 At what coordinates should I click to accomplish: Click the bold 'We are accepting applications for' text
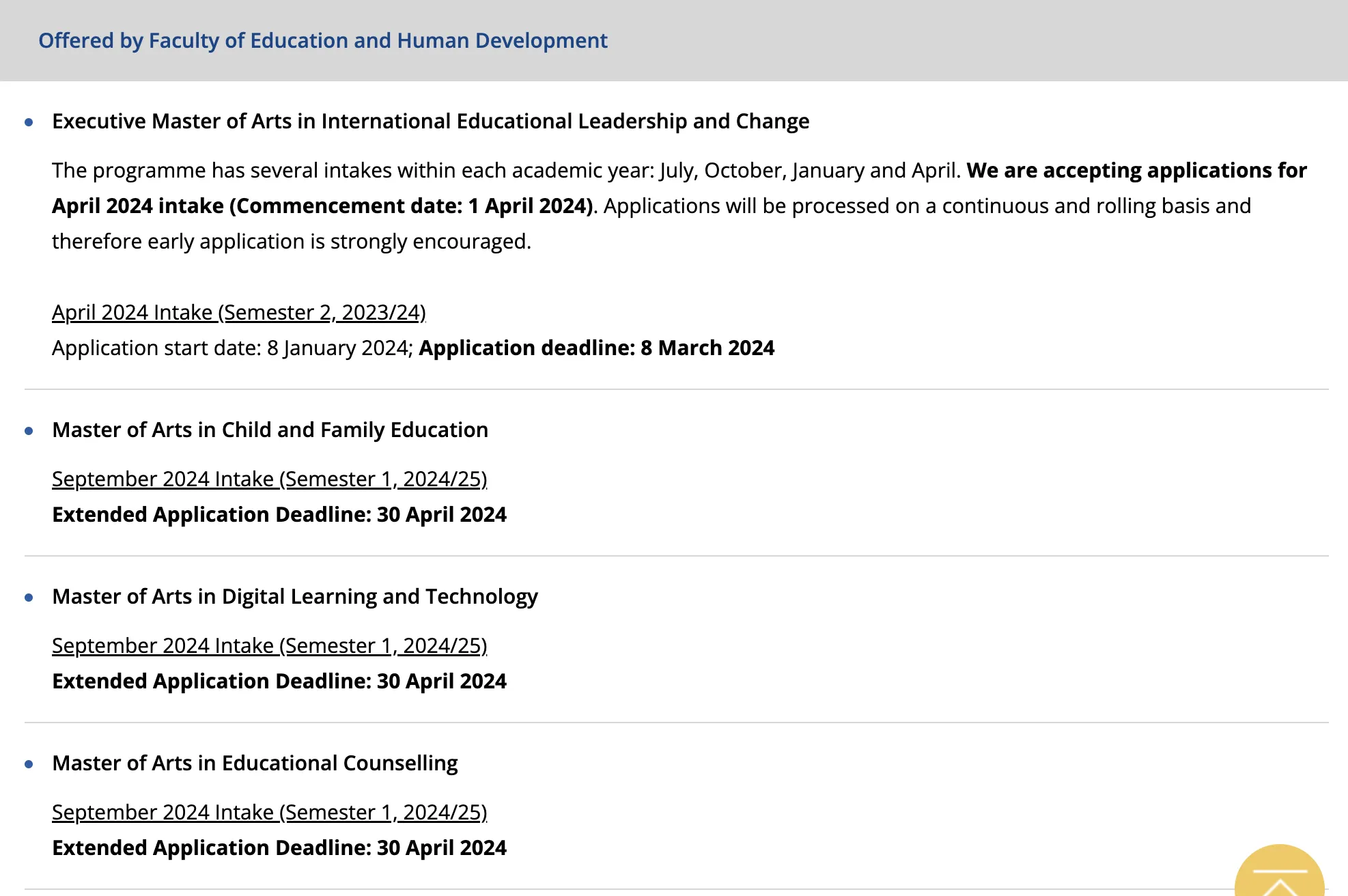pyautogui.click(x=1136, y=171)
